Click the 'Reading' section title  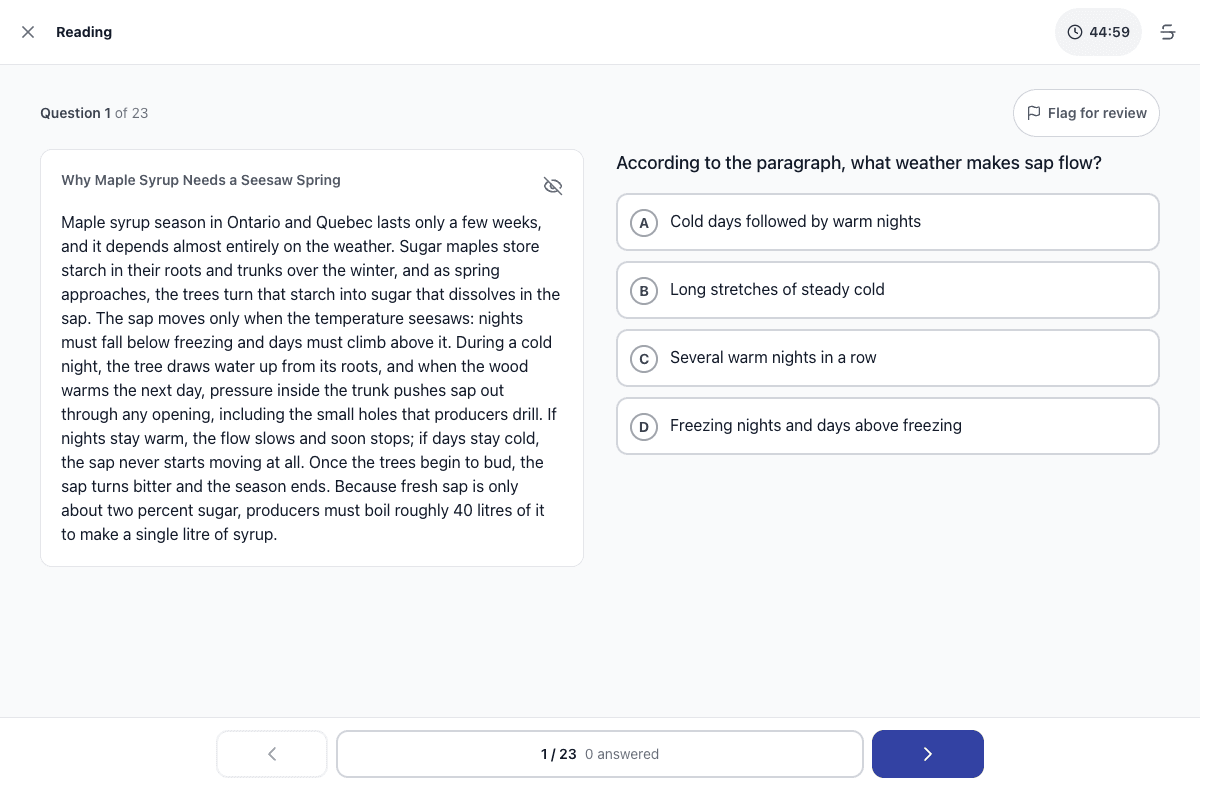coord(84,32)
